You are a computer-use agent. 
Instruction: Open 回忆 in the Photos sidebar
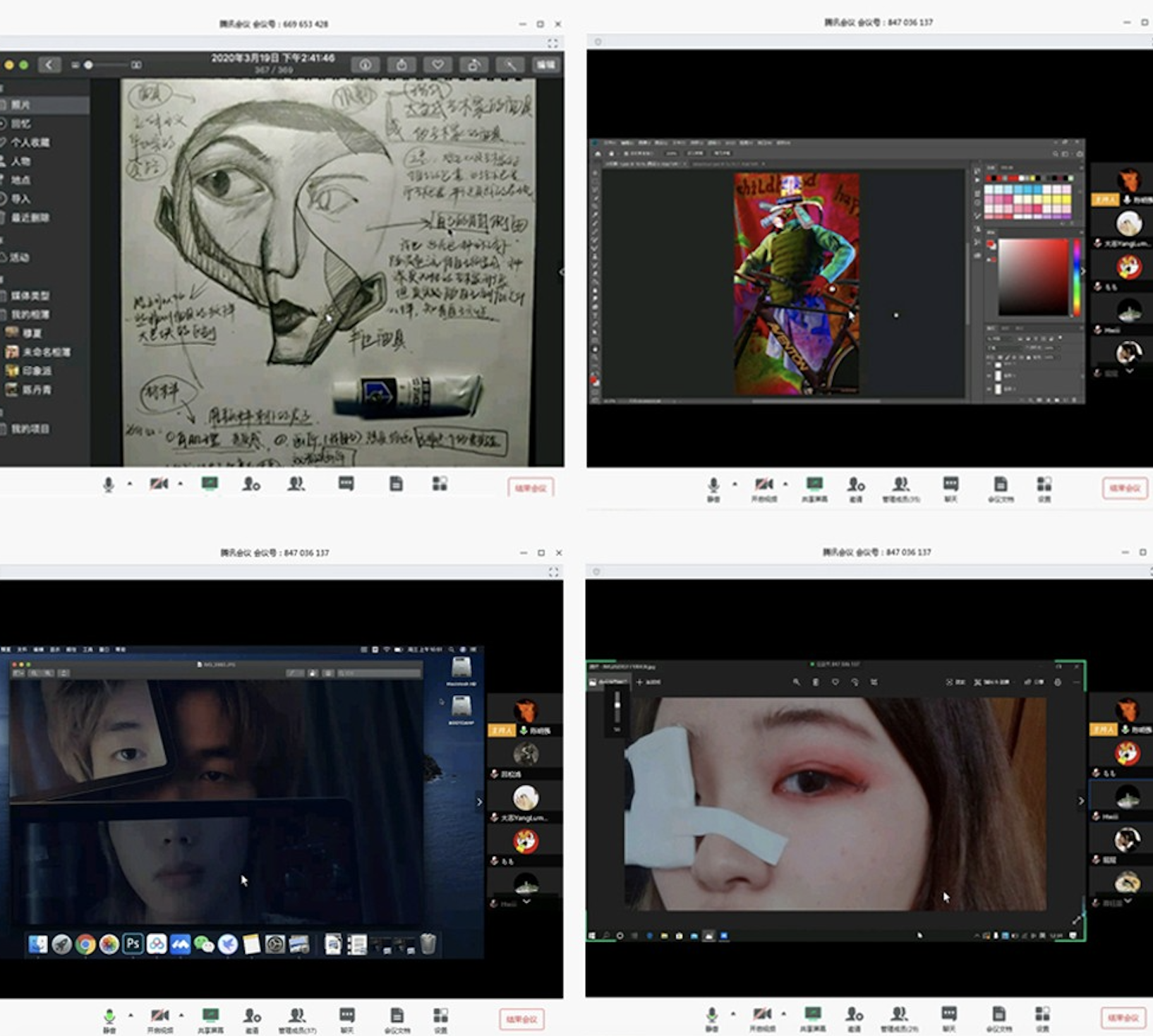tap(44, 124)
